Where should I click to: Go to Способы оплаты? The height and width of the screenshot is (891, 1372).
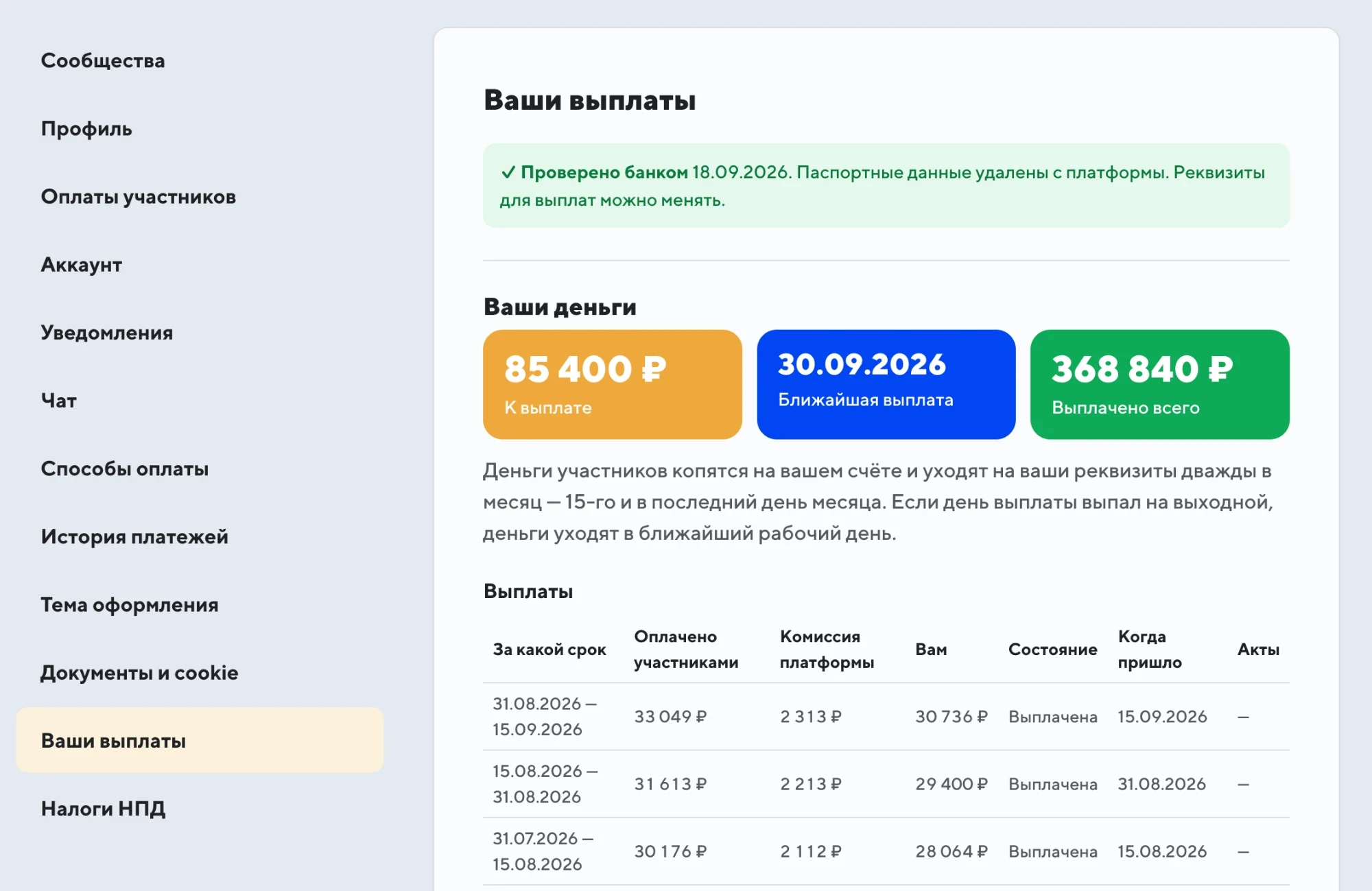point(125,468)
